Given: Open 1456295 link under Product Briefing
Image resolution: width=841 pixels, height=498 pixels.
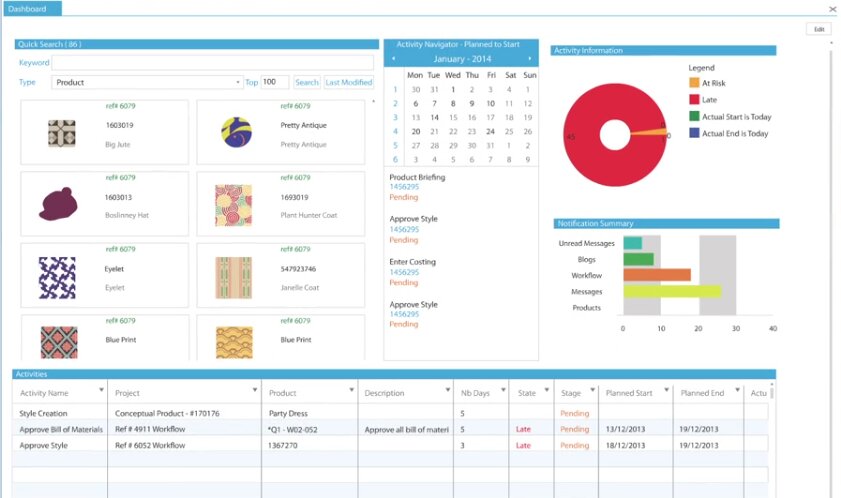Looking at the screenshot, I should click(404, 187).
